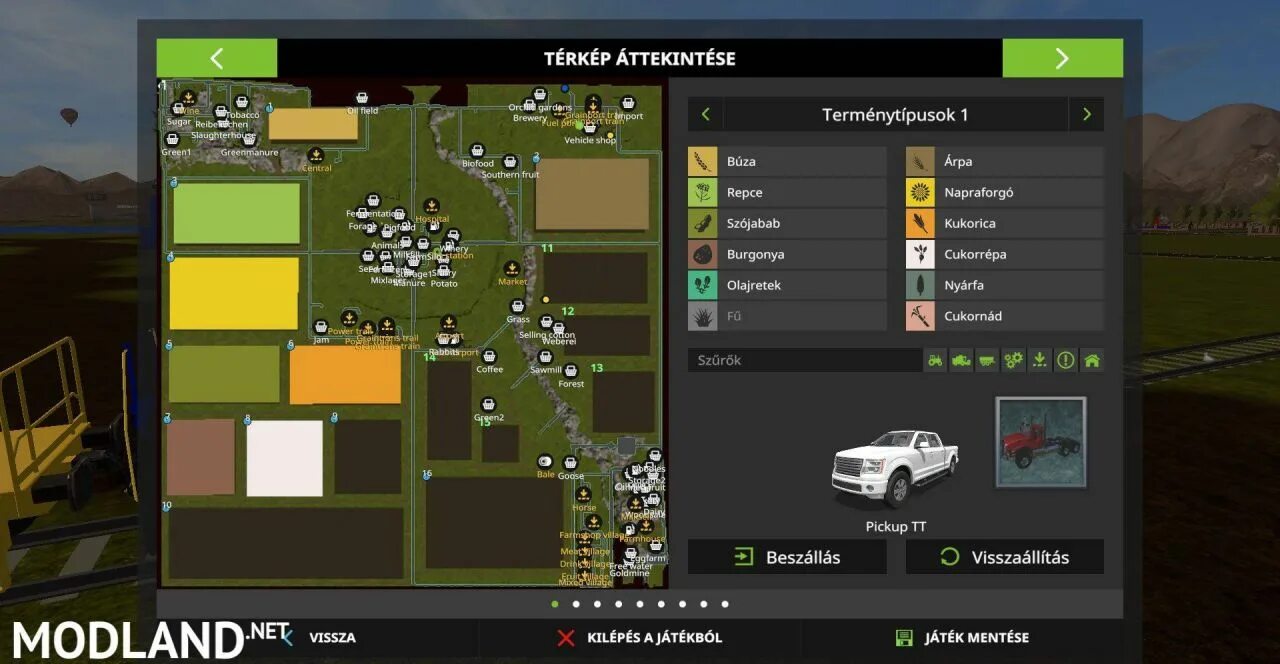The width and height of the screenshot is (1280, 664).
Task: Toggle the house filter icon
Action: click(1092, 361)
